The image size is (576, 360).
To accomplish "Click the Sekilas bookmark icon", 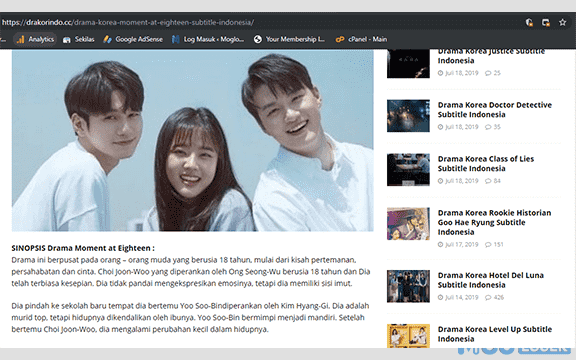I will tap(66, 40).
